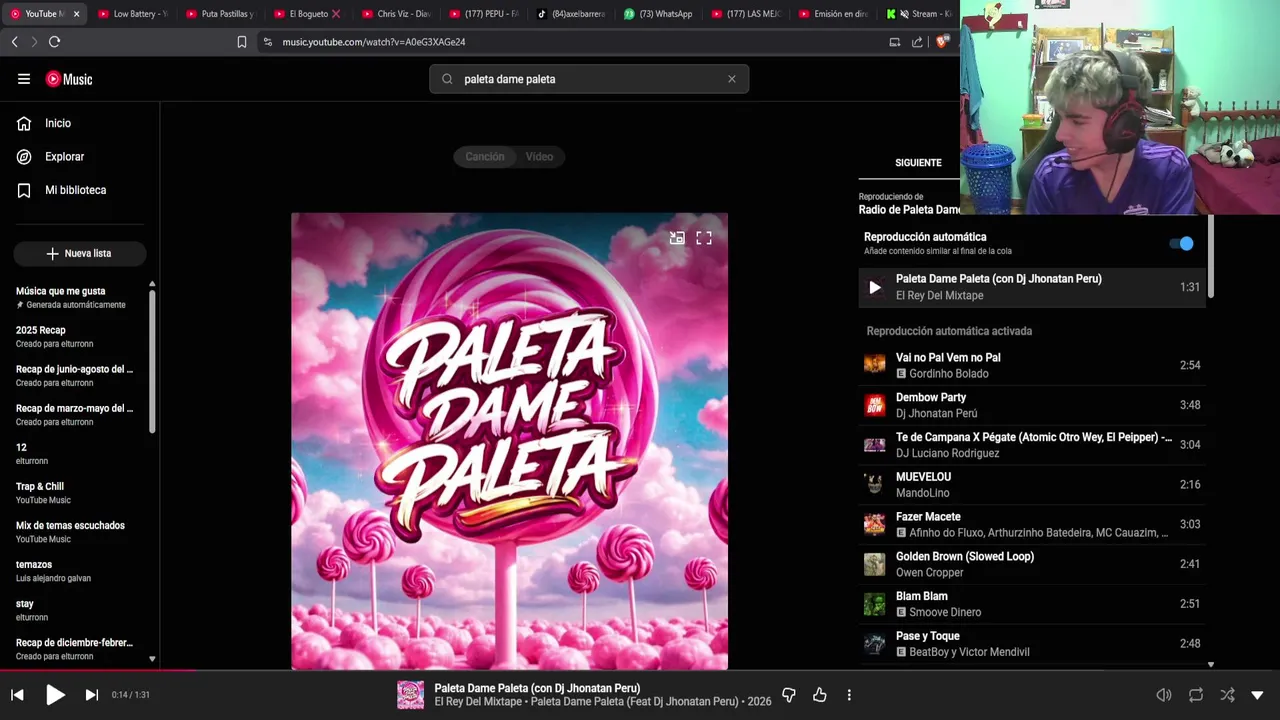Enter fullscreen on the album art
Screen dimensions: 1280x720
(704, 238)
